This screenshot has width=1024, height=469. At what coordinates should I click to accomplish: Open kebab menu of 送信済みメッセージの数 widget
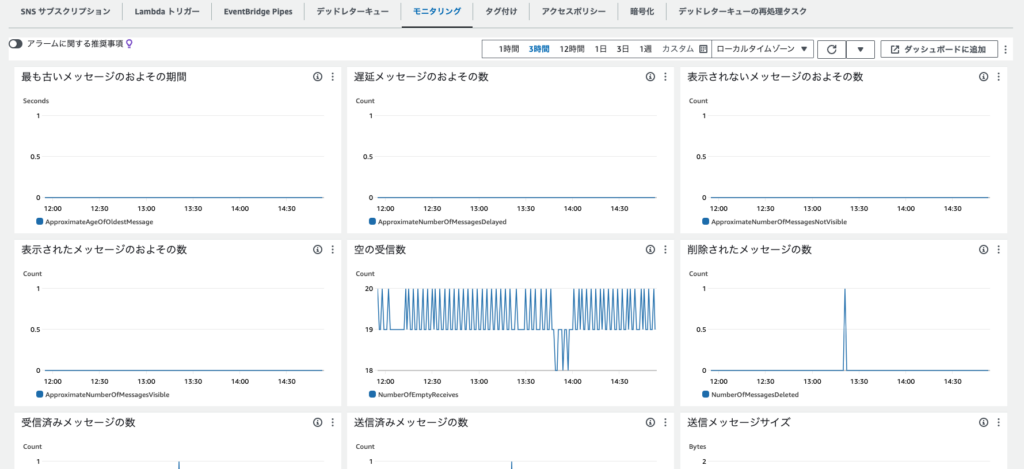pos(665,423)
